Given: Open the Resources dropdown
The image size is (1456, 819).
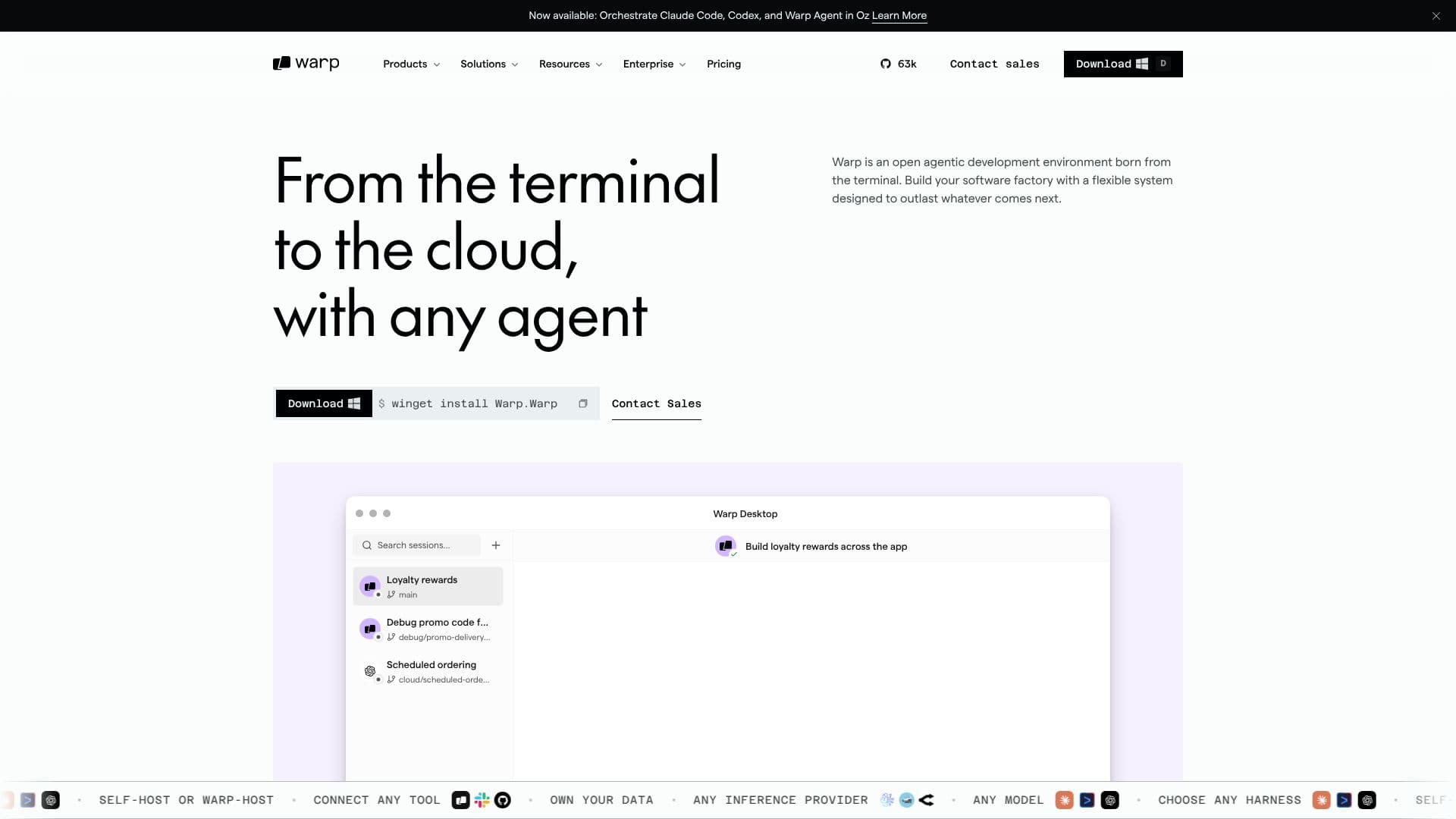Looking at the screenshot, I should (x=570, y=64).
